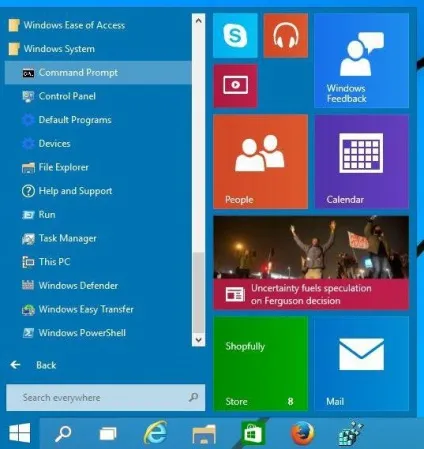The height and width of the screenshot is (449, 424).
Task: Open the People tile
Action: [260, 162]
